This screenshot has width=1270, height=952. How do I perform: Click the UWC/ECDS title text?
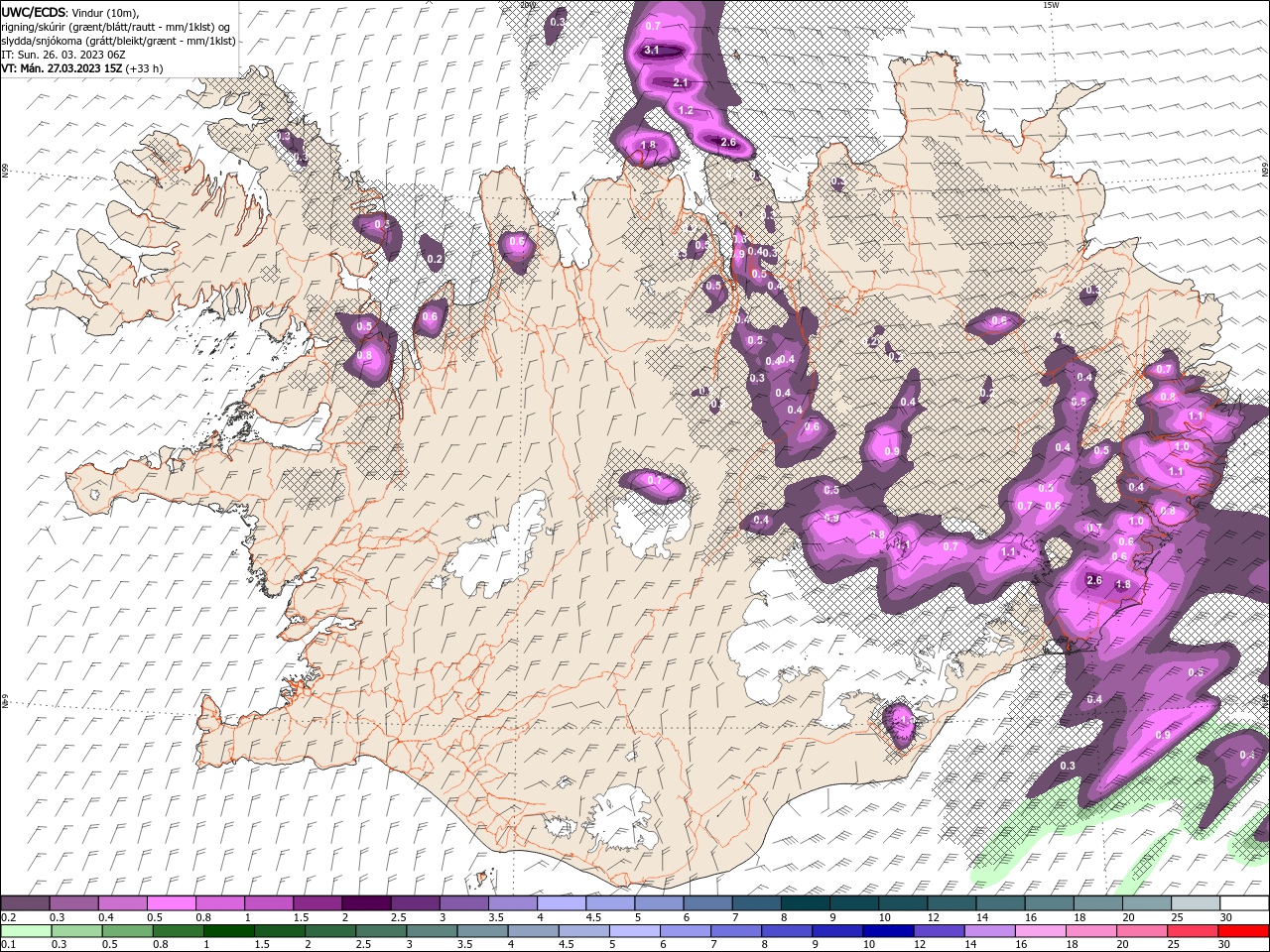pyautogui.click(x=34, y=12)
